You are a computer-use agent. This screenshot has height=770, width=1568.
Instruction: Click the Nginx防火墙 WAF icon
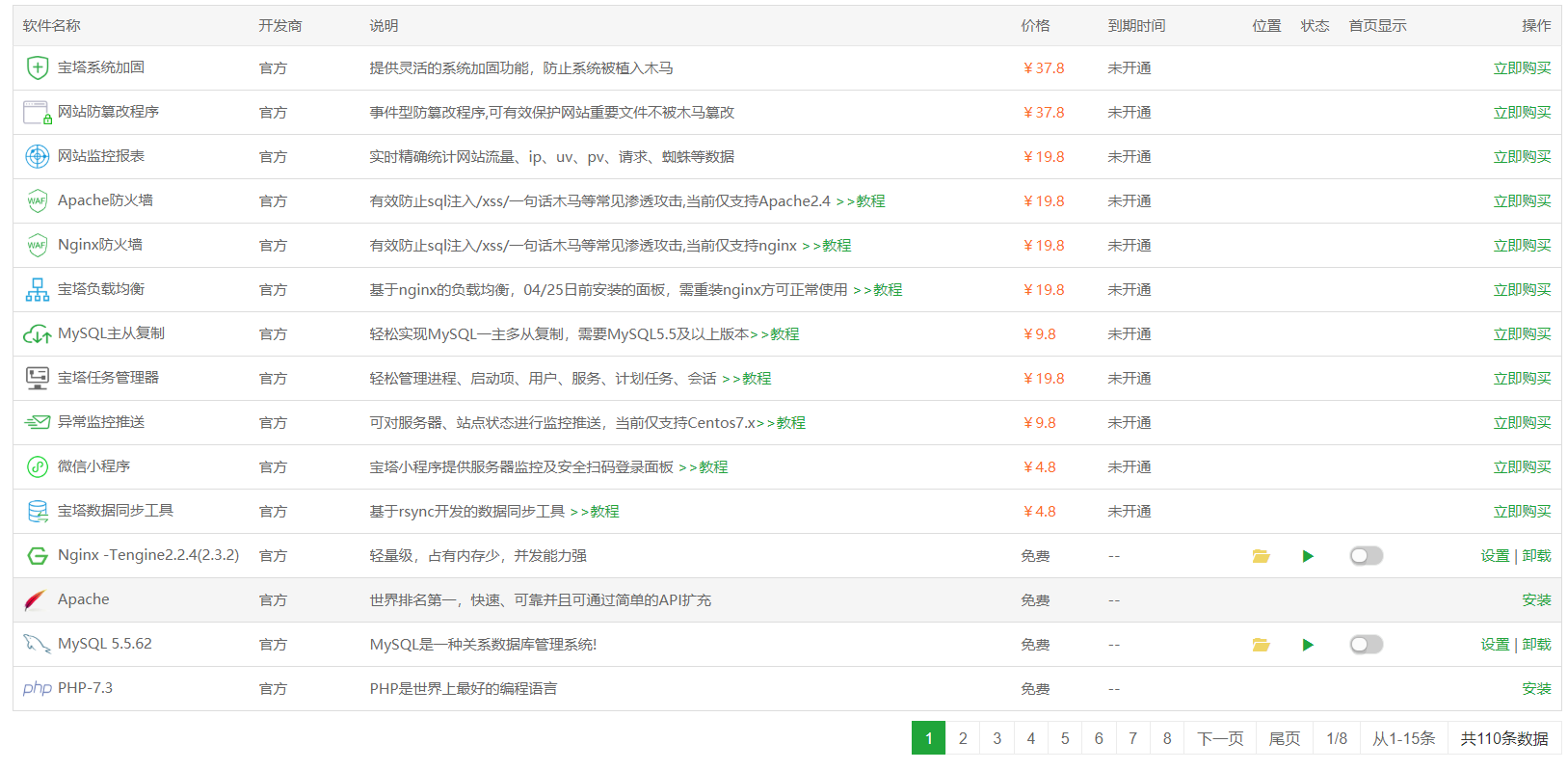tap(37, 245)
